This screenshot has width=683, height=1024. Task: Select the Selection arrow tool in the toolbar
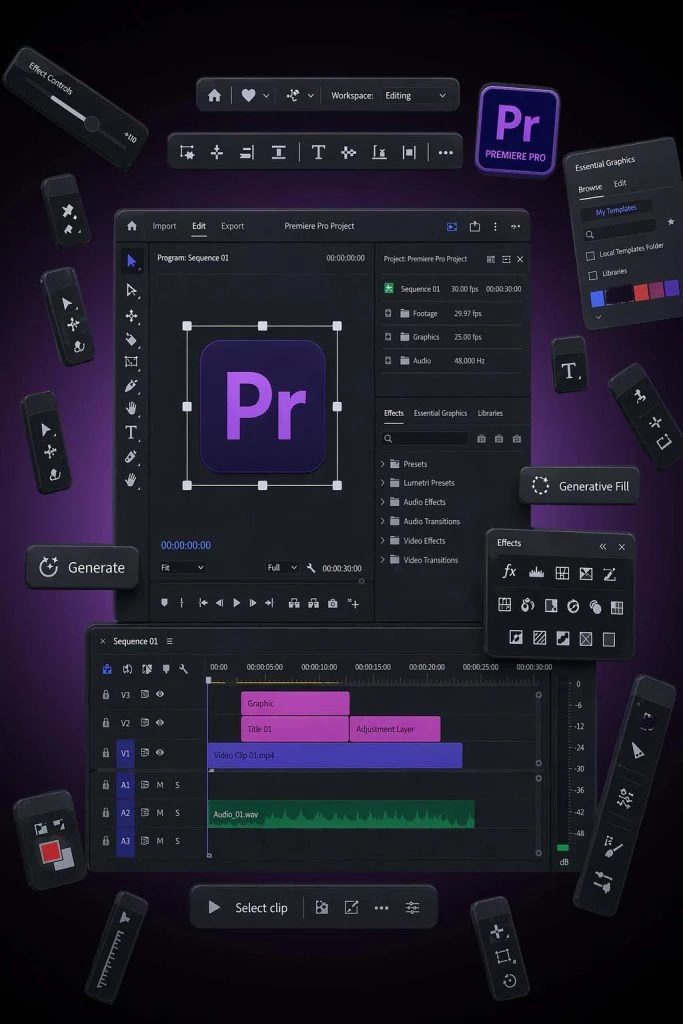pos(131,261)
